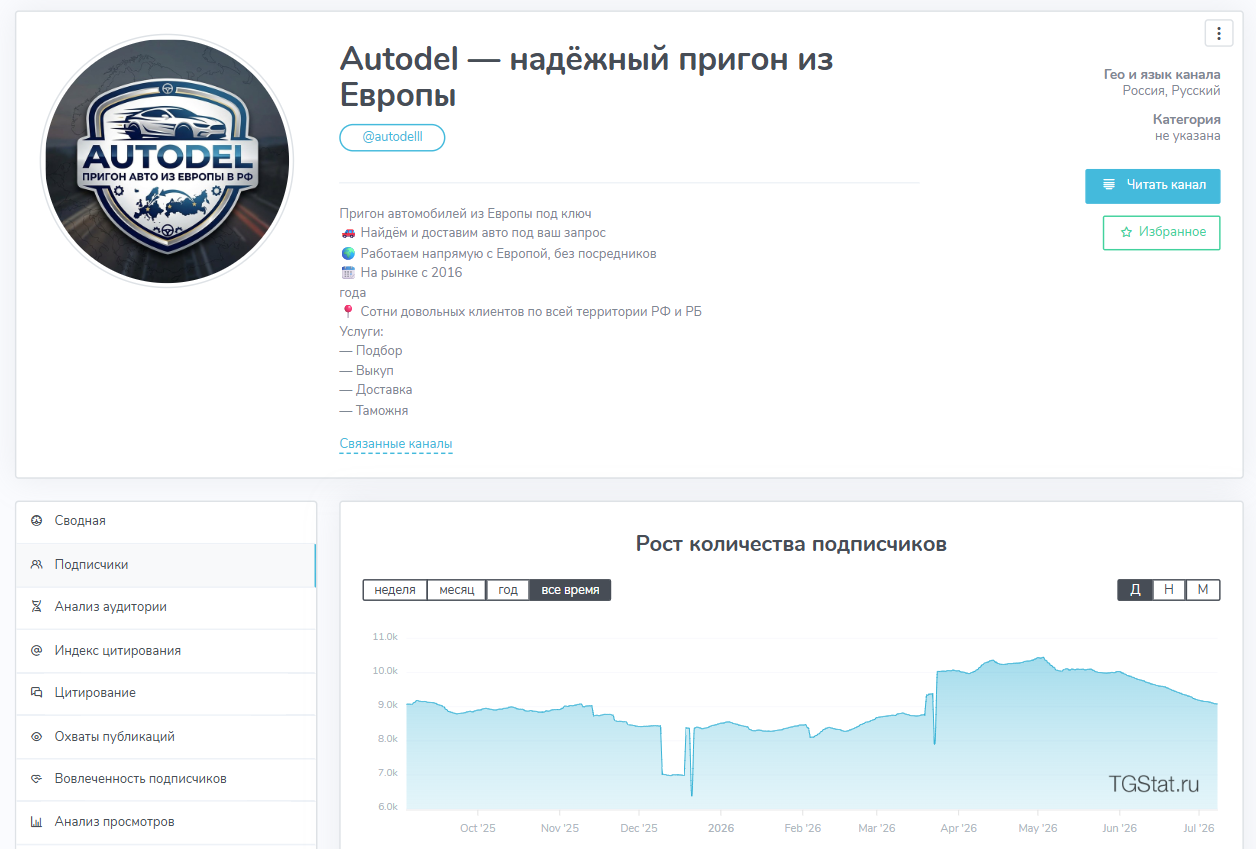The width and height of the screenshot is (1256, 849).
Task: Switch chart period to год
Action: 508,590
